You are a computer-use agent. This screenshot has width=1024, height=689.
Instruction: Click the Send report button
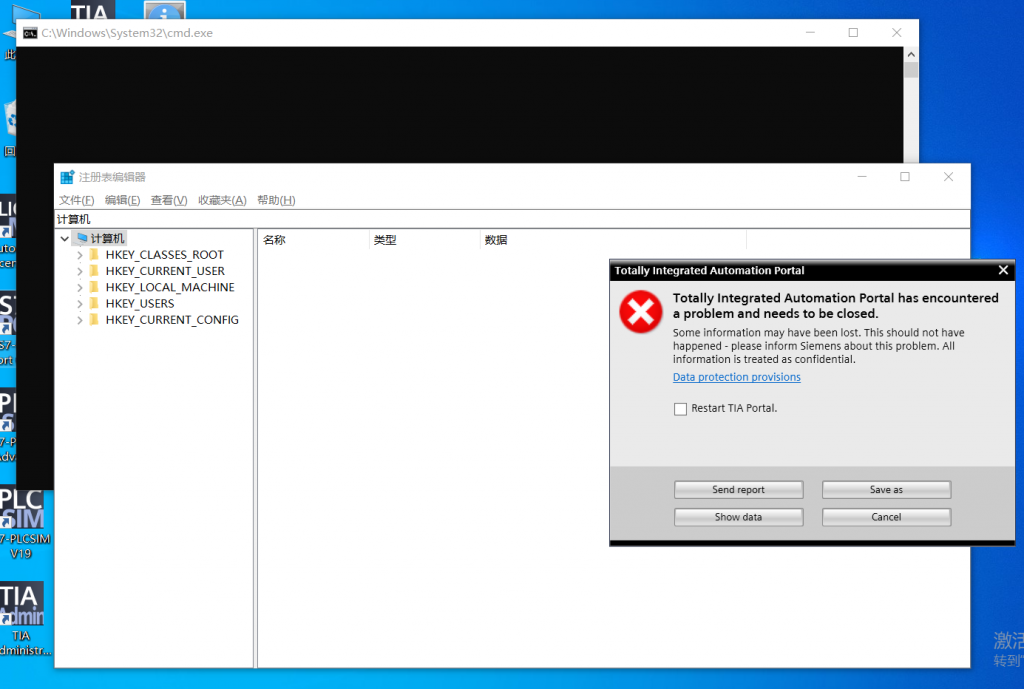(738, 490)
